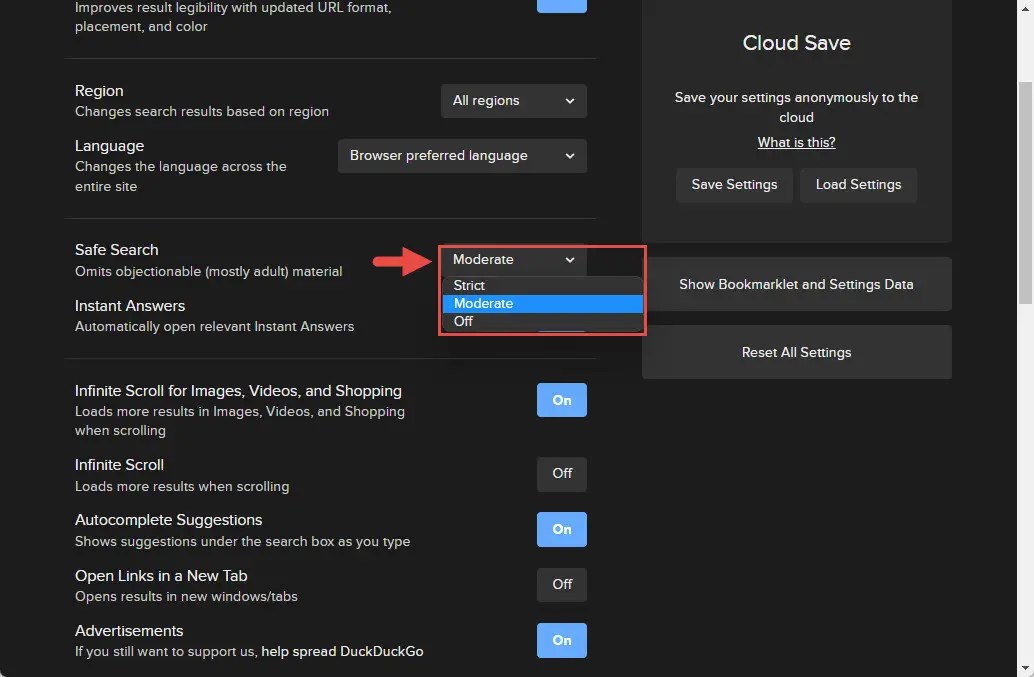Turn off Autocomplete Suggestions
Image resolution: width=1034 pixels, height=677 pixels.
point(561,529)
